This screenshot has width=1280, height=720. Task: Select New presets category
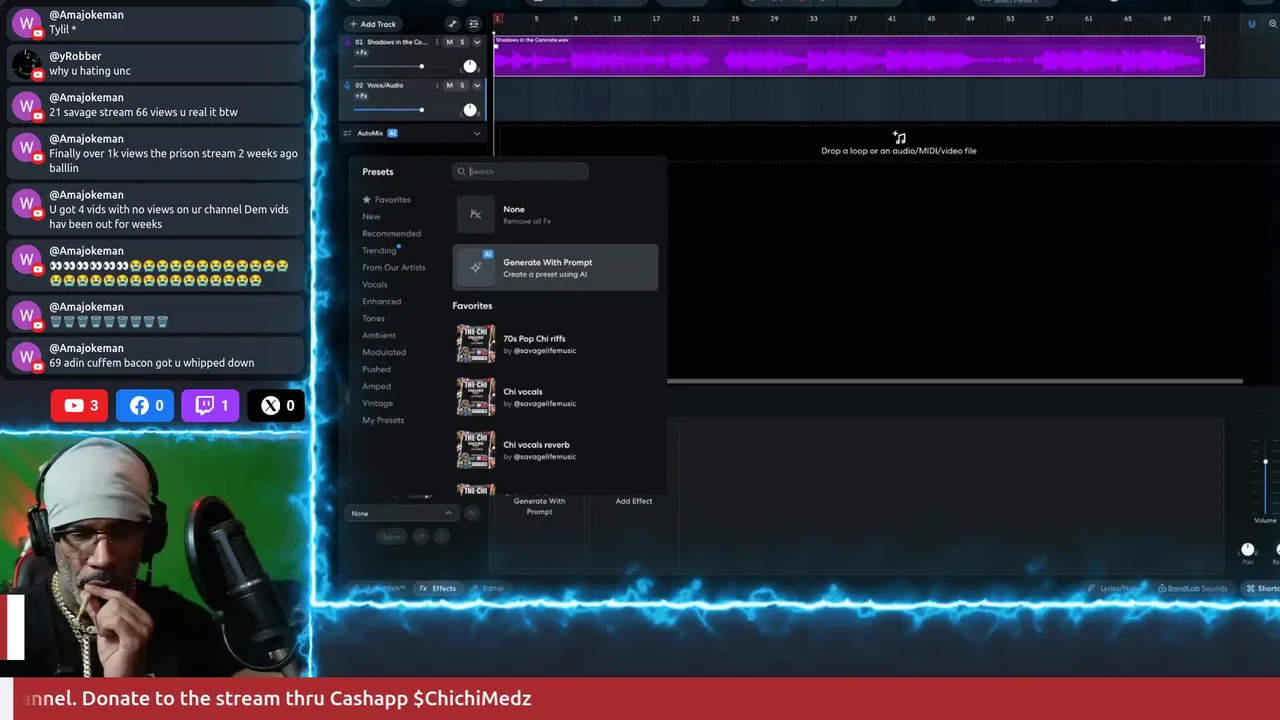pyautogui.click(x=371, y=216)
